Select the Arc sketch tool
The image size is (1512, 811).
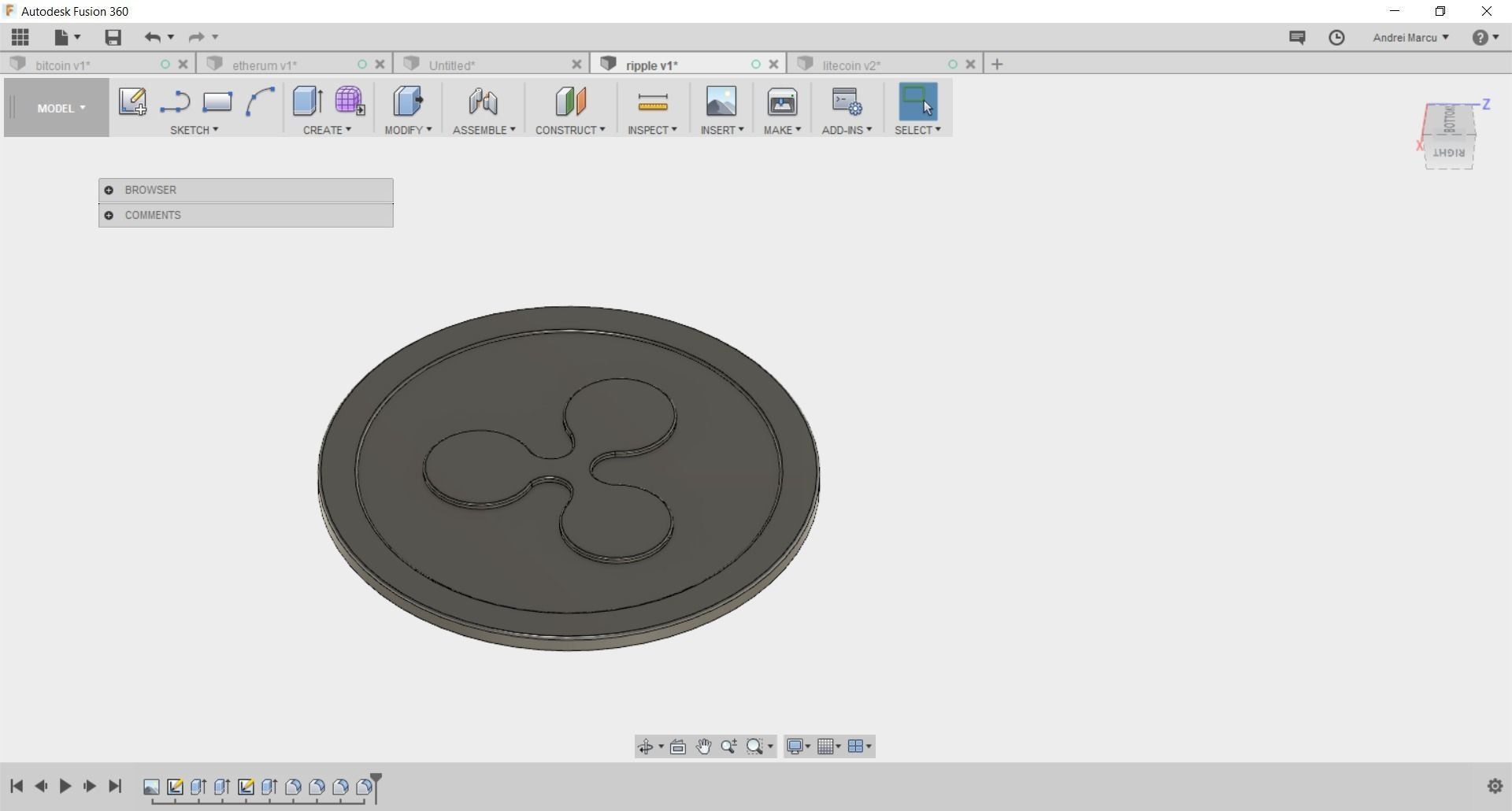(x=260, y=102)
